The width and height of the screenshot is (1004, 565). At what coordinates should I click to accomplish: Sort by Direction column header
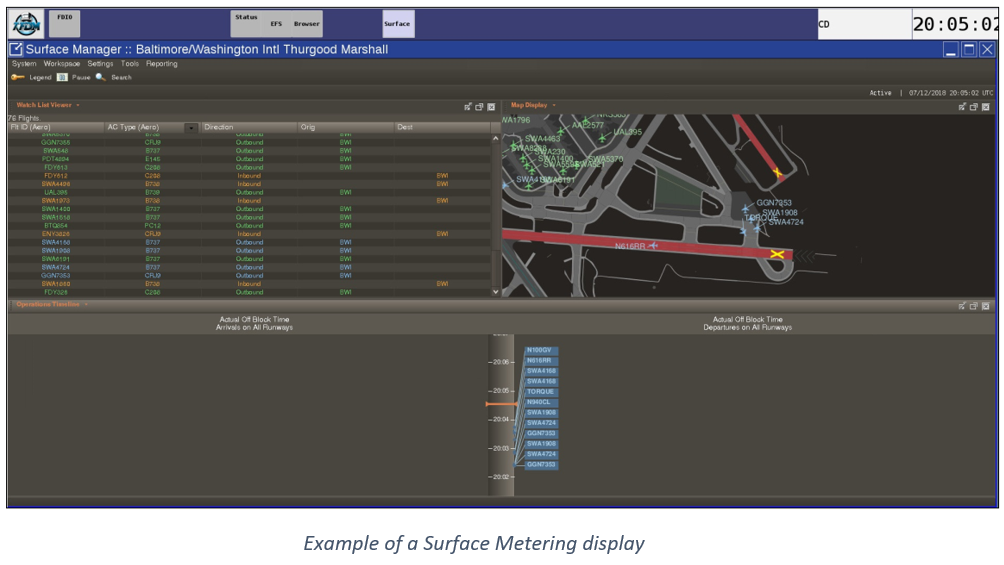point(249,127)
